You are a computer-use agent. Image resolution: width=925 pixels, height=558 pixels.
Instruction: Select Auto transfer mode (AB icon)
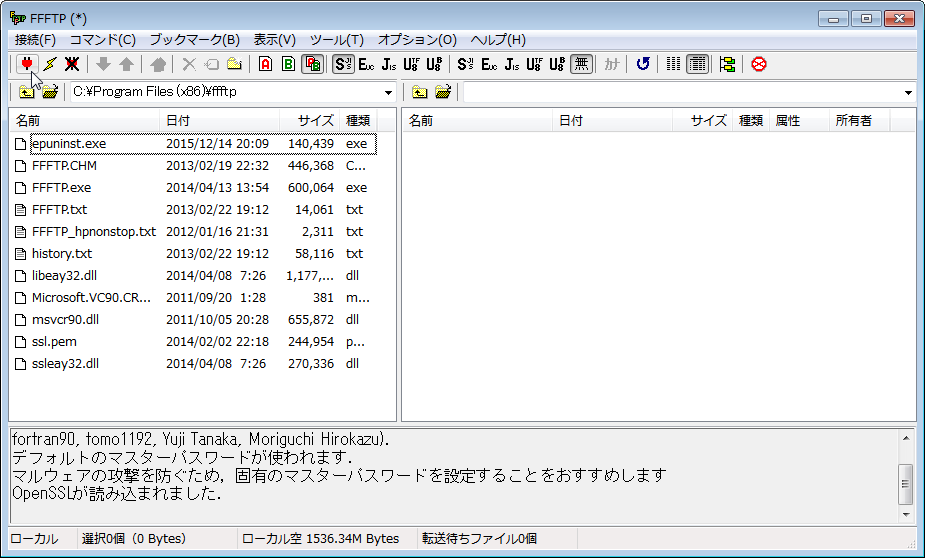pos(312,64)
